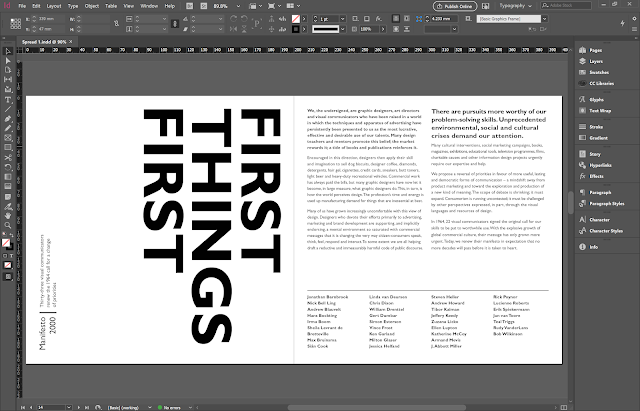Select the Eyedropper tool

click(x=8, y=206)
